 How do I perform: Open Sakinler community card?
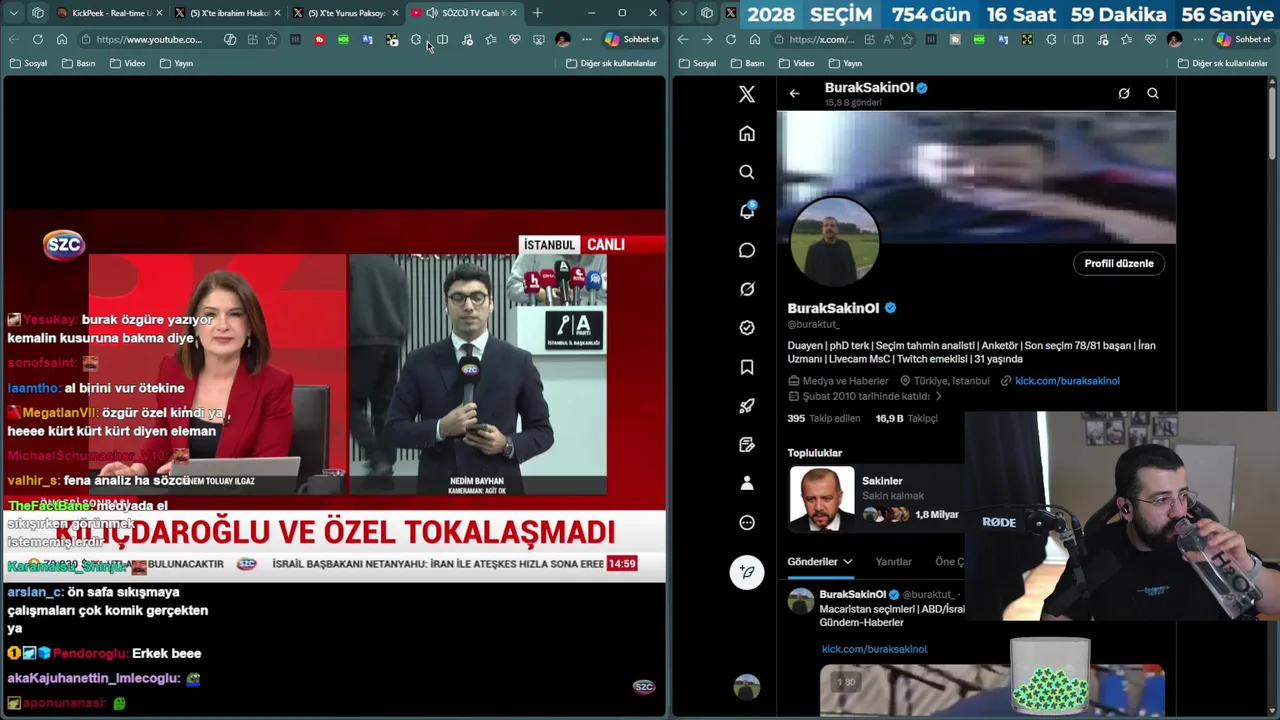(x=875, y=498)
